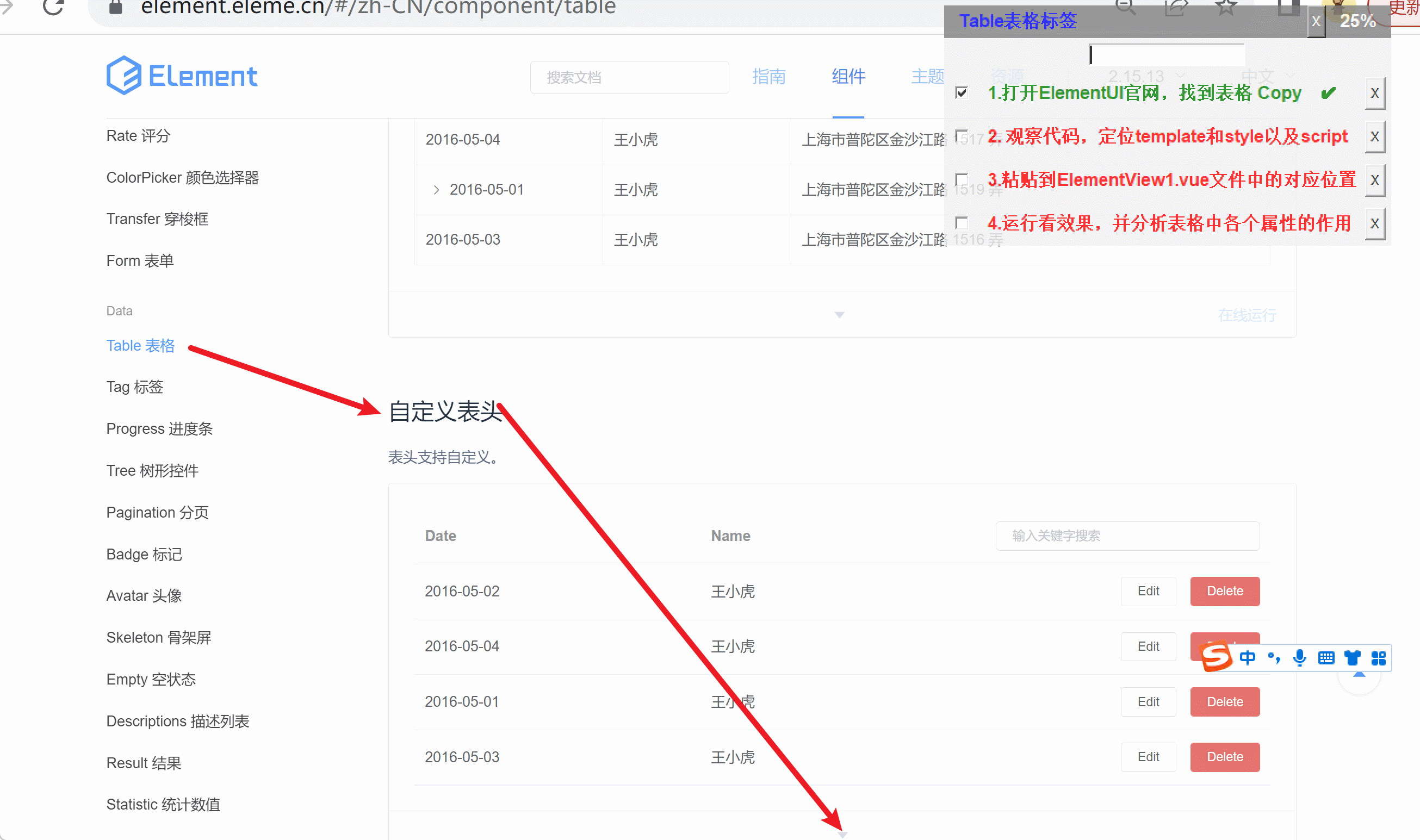
Task: Open Skeleton 骨架屏 in sidebar
Action: (x=158, y=637)
